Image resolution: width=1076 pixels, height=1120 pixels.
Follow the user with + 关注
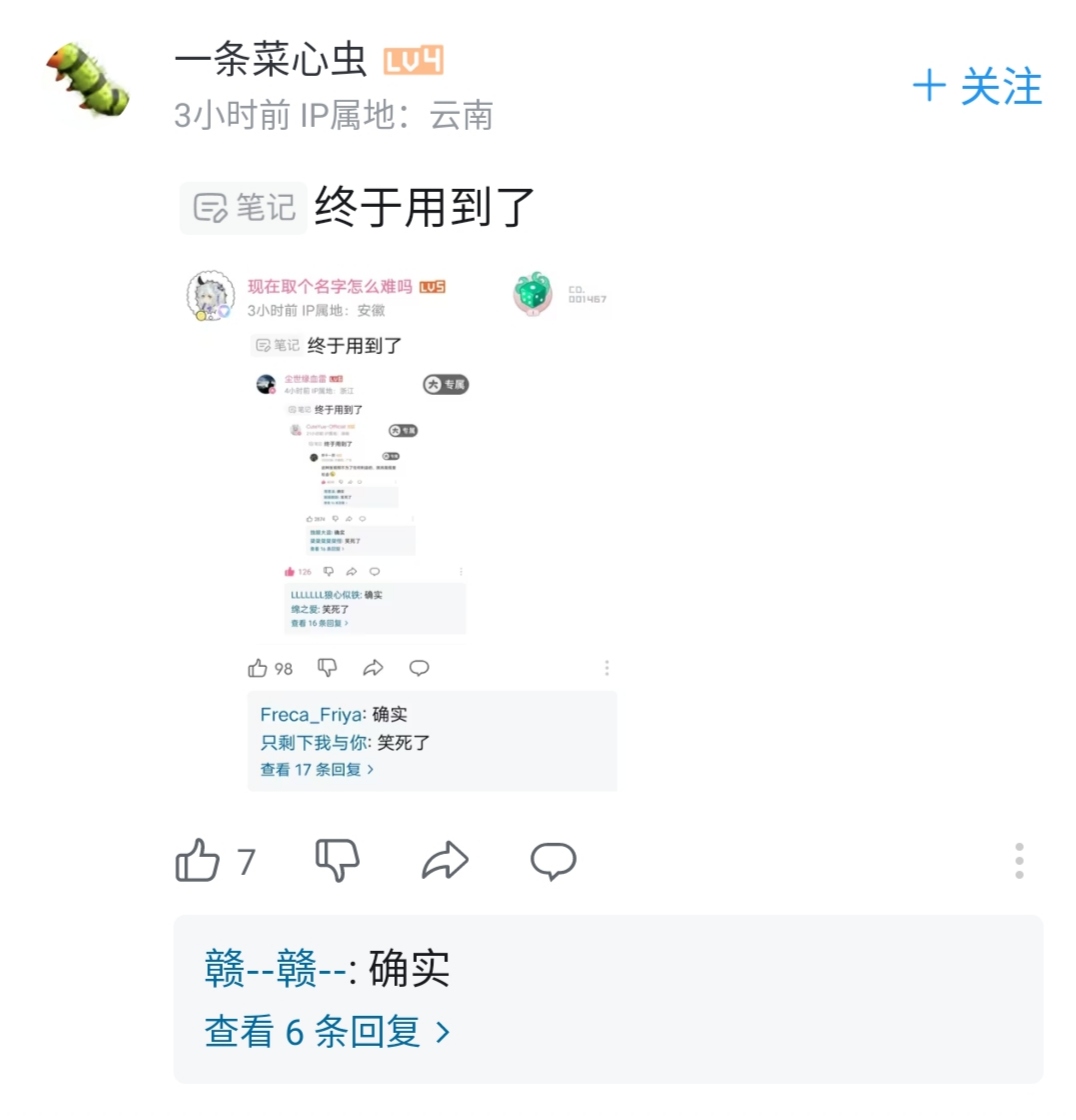(977, 86)
